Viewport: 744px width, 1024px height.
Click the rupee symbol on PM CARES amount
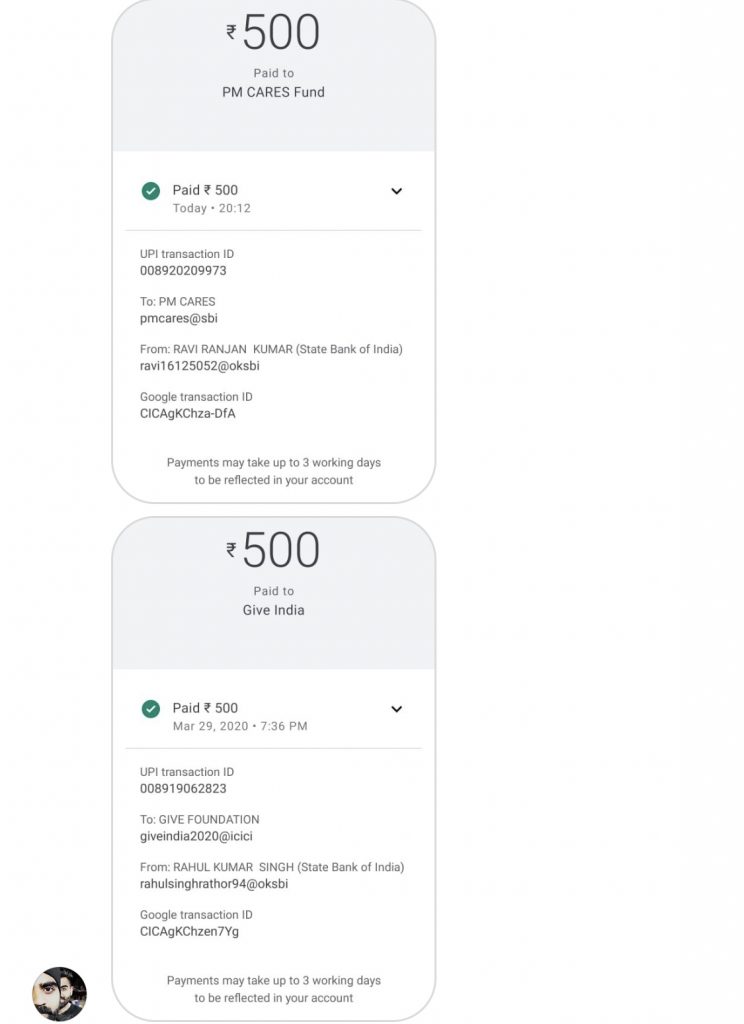point(231,32)
